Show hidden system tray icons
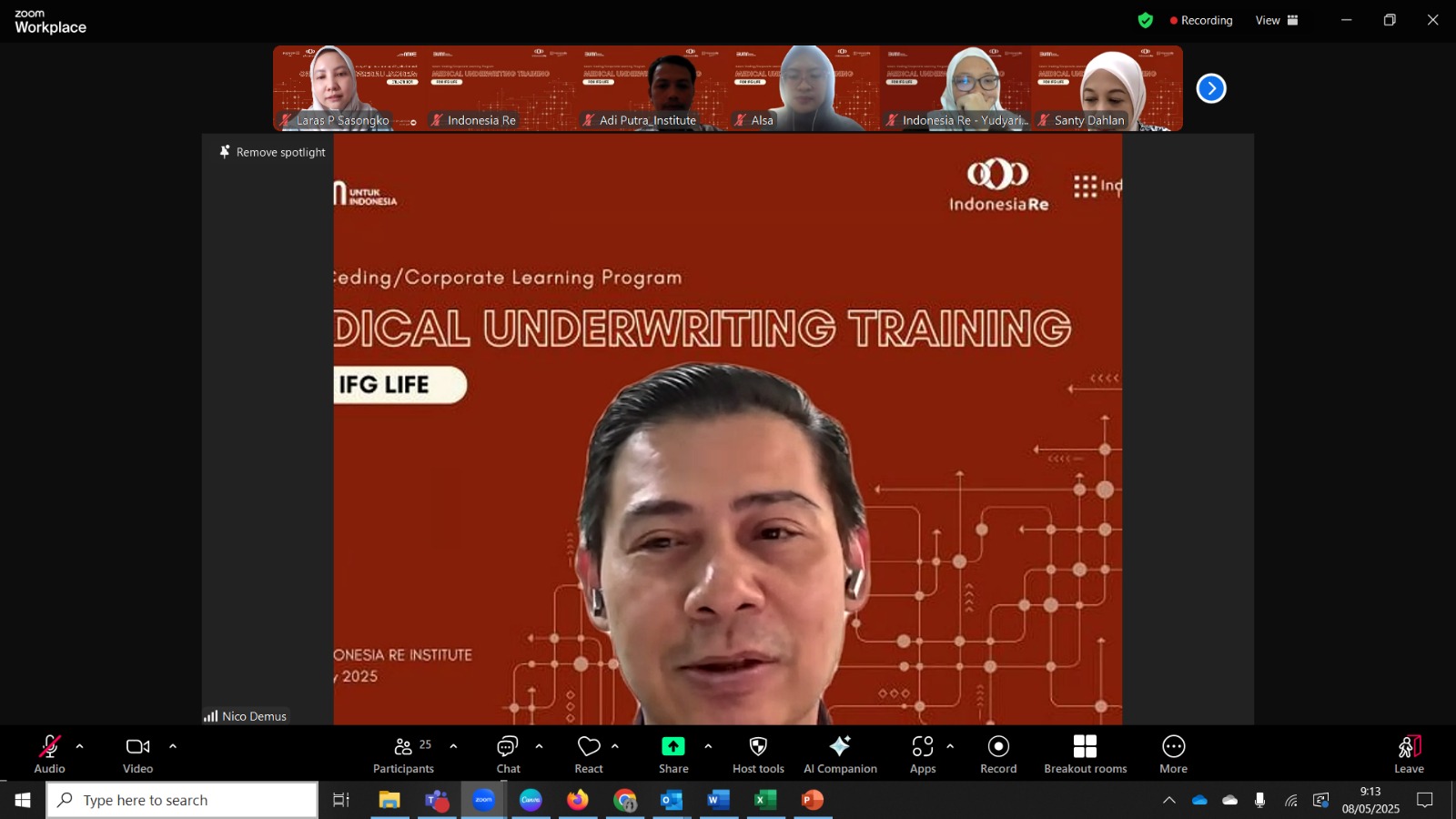Screen dimensions: 1456x819 click(1169, 800)
